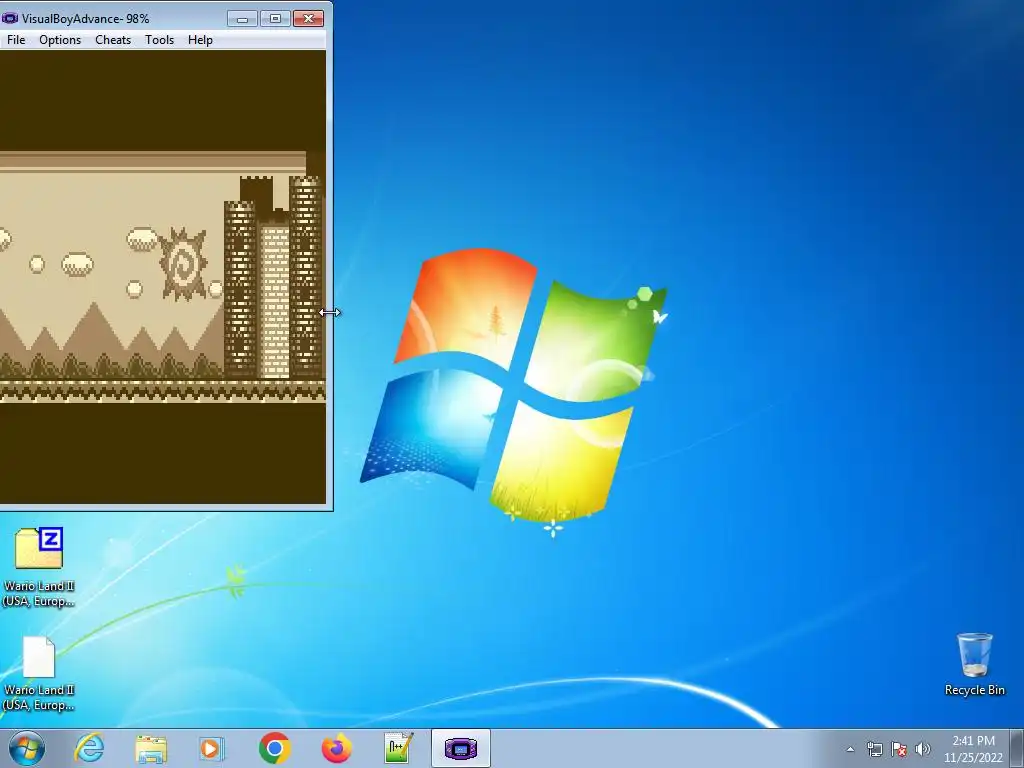The image size is (1024, 768).
Task: Open the Windows Start menu
Action: (x=27, y=748)
